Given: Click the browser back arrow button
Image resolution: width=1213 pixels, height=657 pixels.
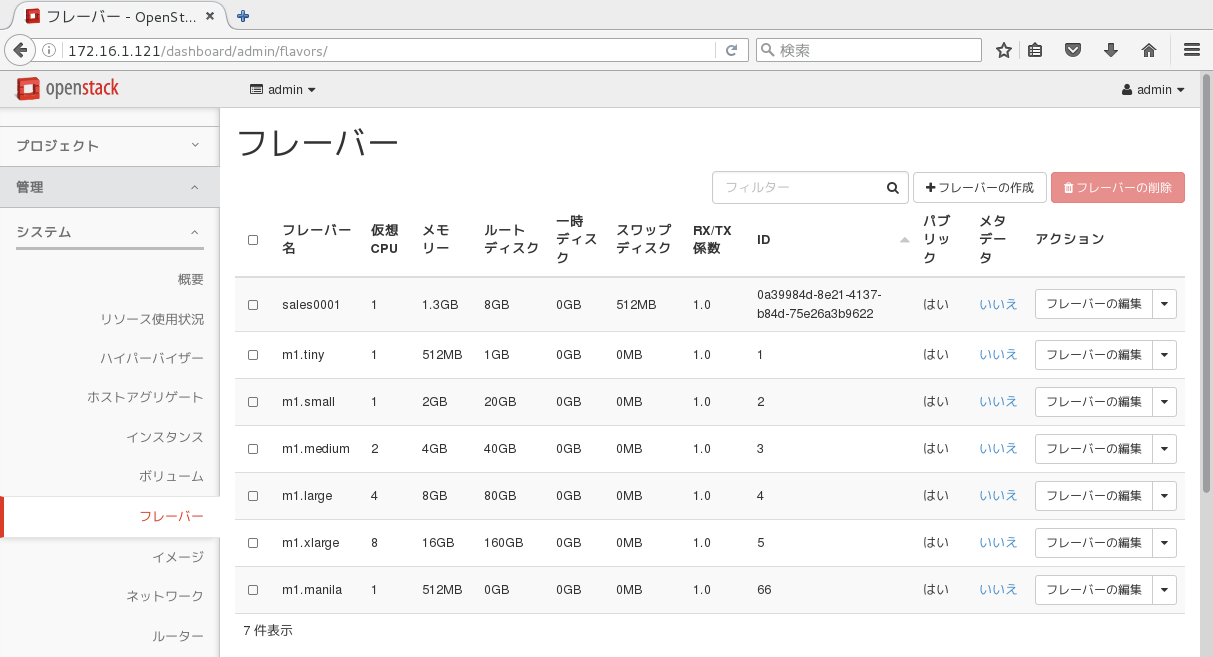Looking at the screenshot, I should coord(19,50).
